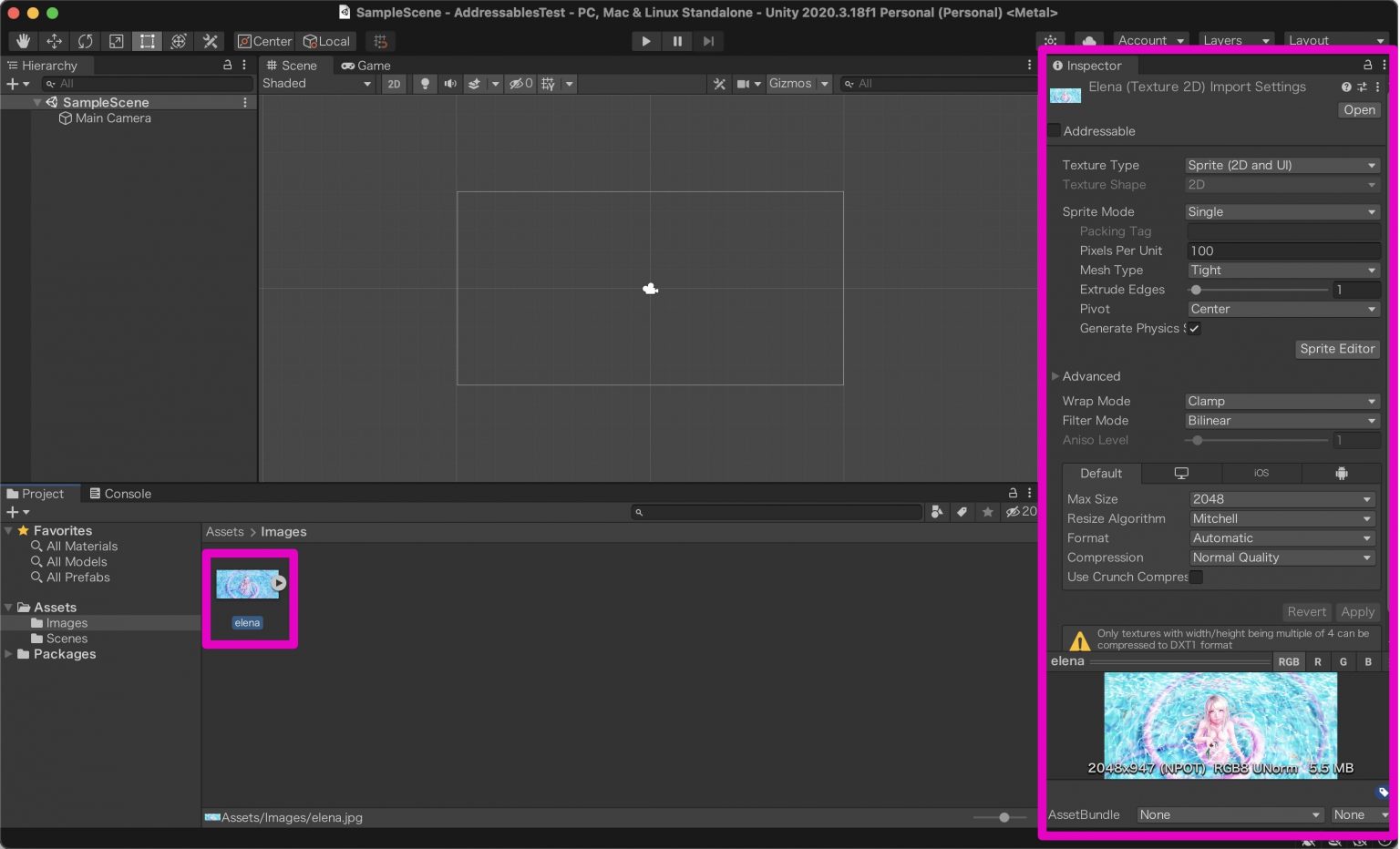Open the Compression quality dropdown

(1282, 557)
